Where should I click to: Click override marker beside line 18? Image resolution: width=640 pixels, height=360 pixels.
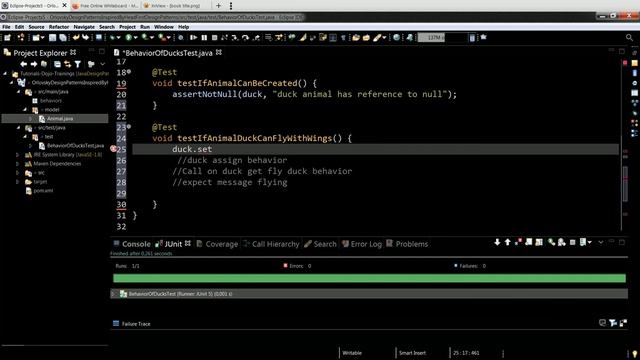(129, 71)
